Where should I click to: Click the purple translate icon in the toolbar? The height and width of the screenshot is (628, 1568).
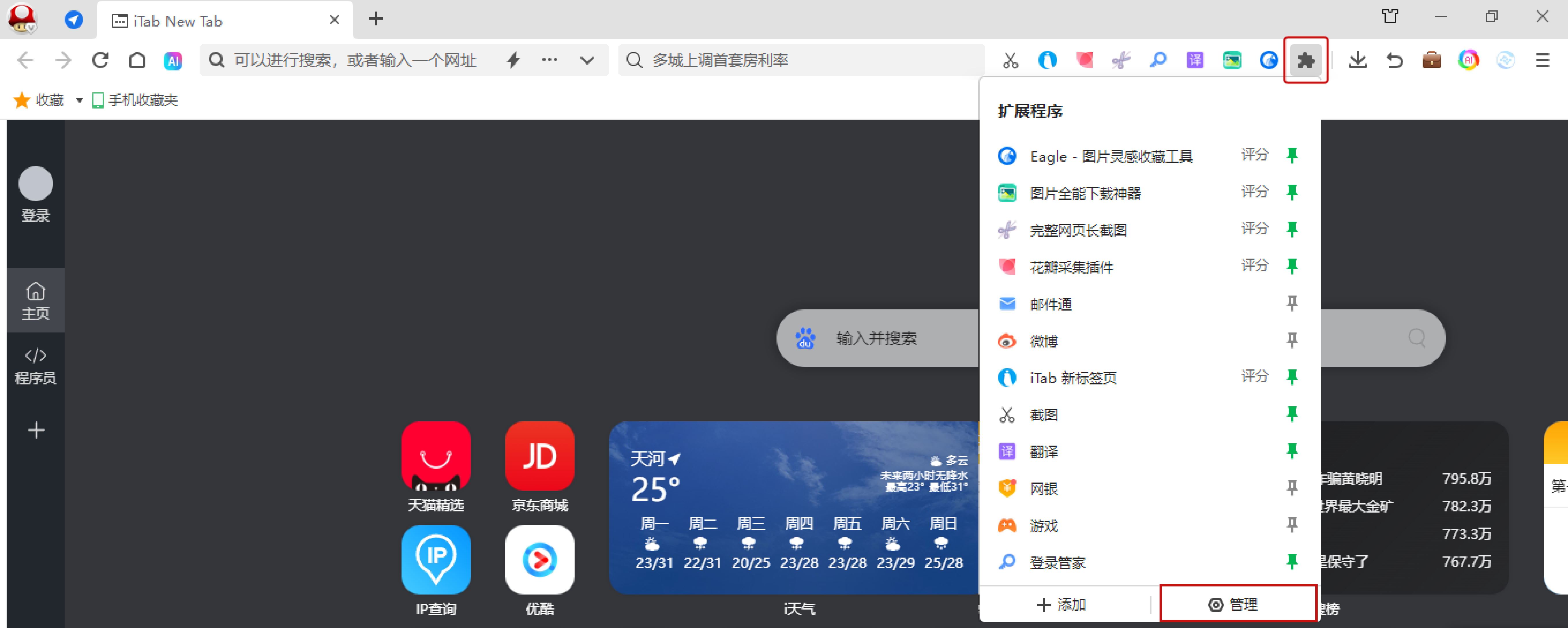click(x=1196, y=60)
